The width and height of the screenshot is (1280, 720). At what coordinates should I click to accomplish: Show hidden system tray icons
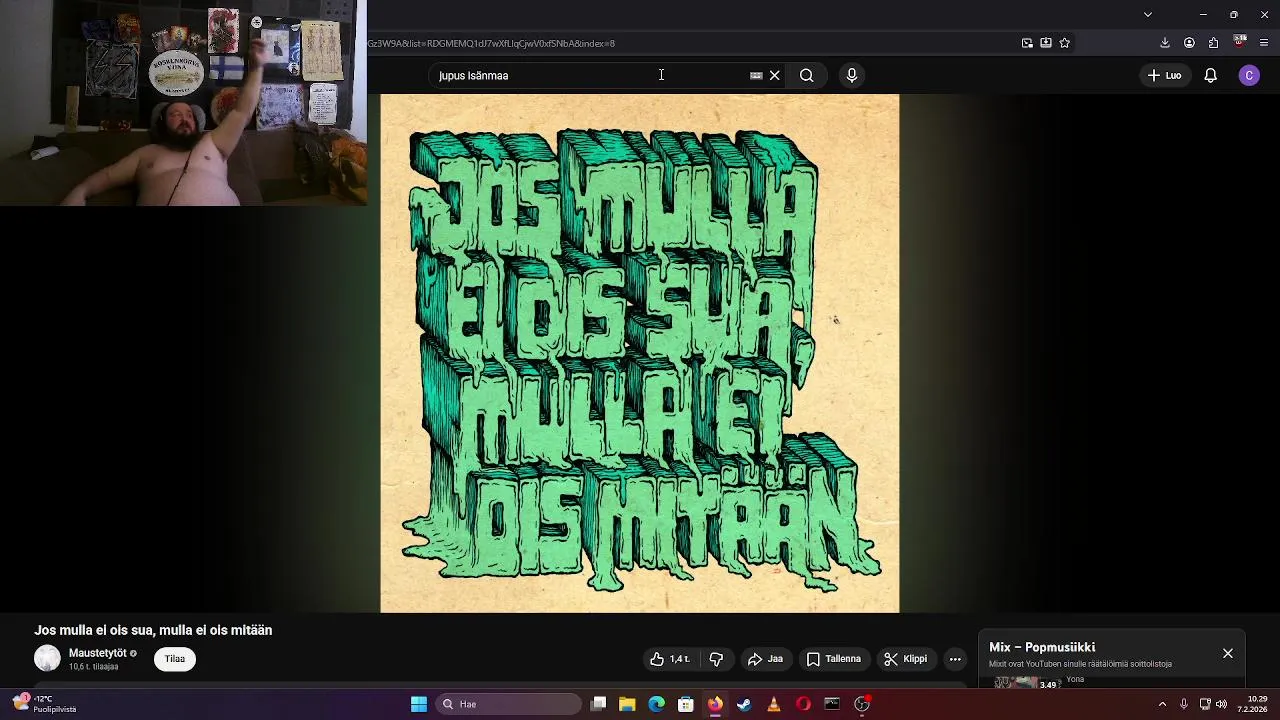[1162, 704]
